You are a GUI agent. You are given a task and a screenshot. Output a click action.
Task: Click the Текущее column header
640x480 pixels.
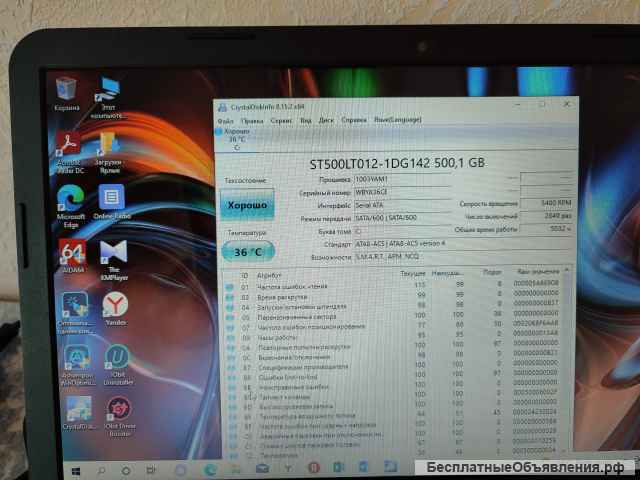(413, 273)
